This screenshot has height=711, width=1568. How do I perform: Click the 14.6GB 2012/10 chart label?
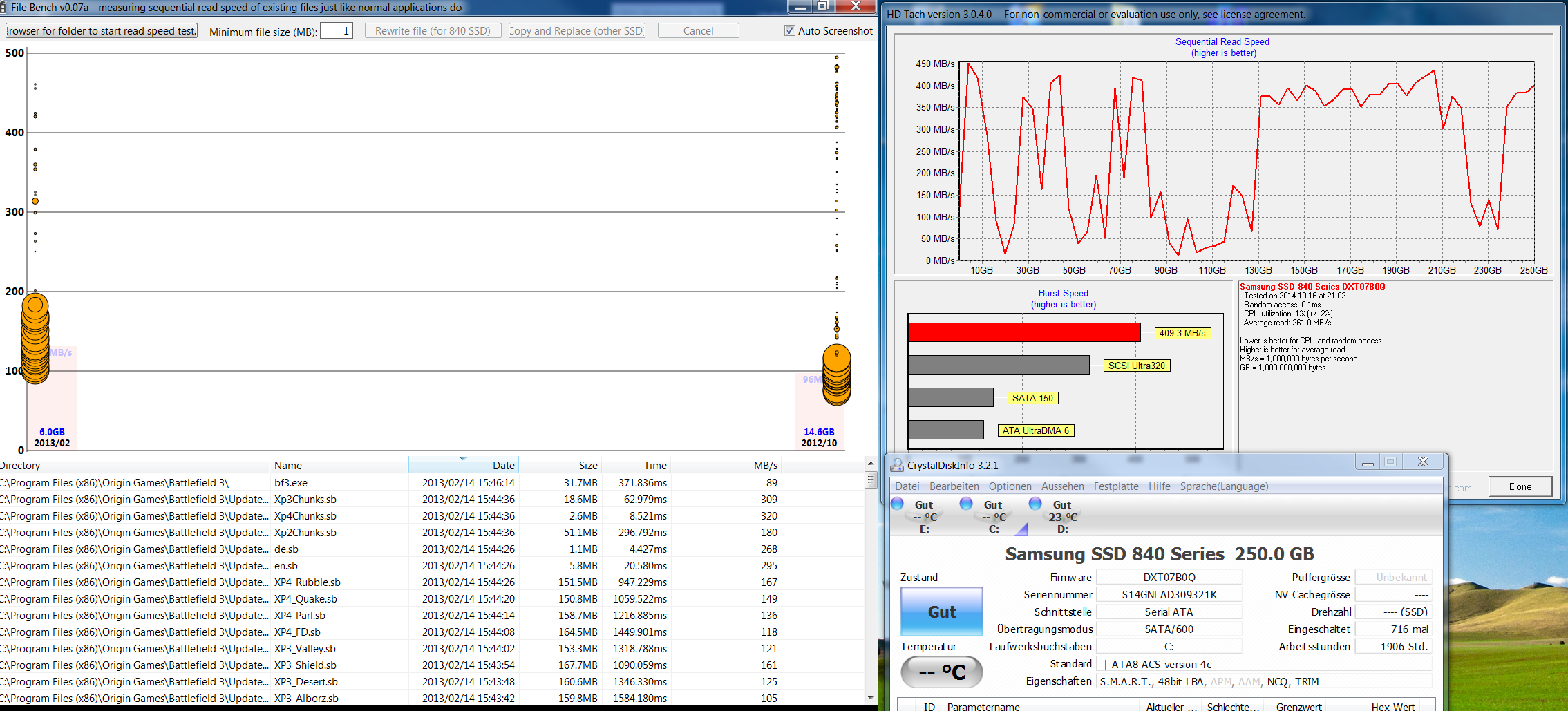click(819, 437)
